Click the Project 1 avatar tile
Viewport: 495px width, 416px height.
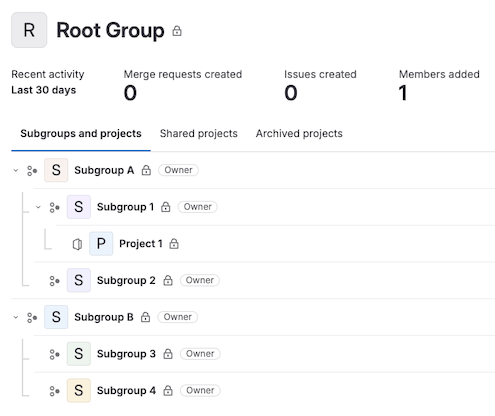pos(101,244)
